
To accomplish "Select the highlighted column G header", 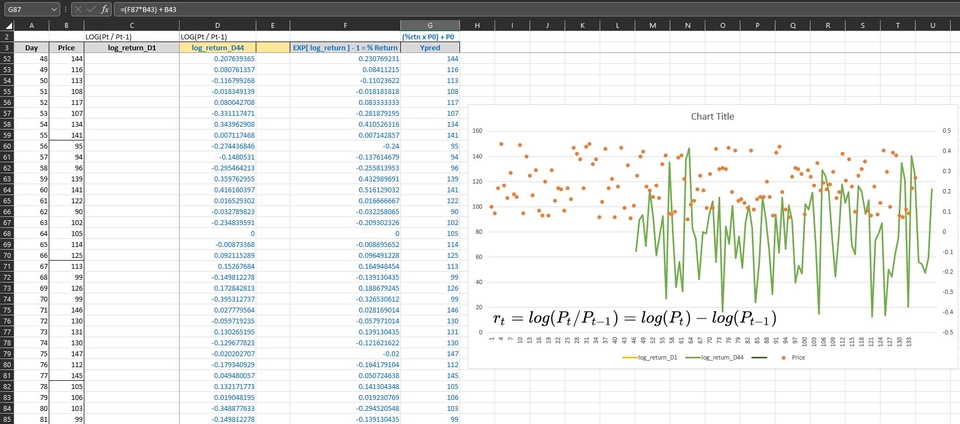I will point(430,25).
